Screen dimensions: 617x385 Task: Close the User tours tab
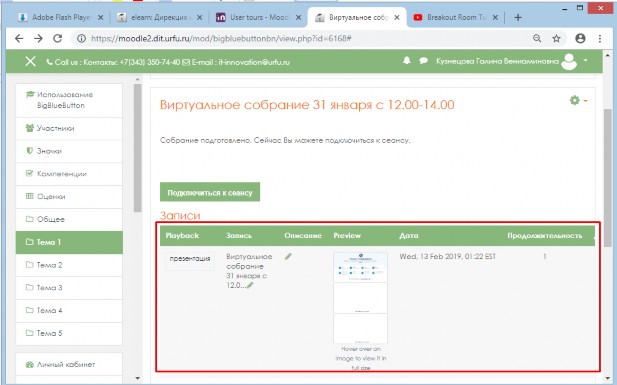298,17
